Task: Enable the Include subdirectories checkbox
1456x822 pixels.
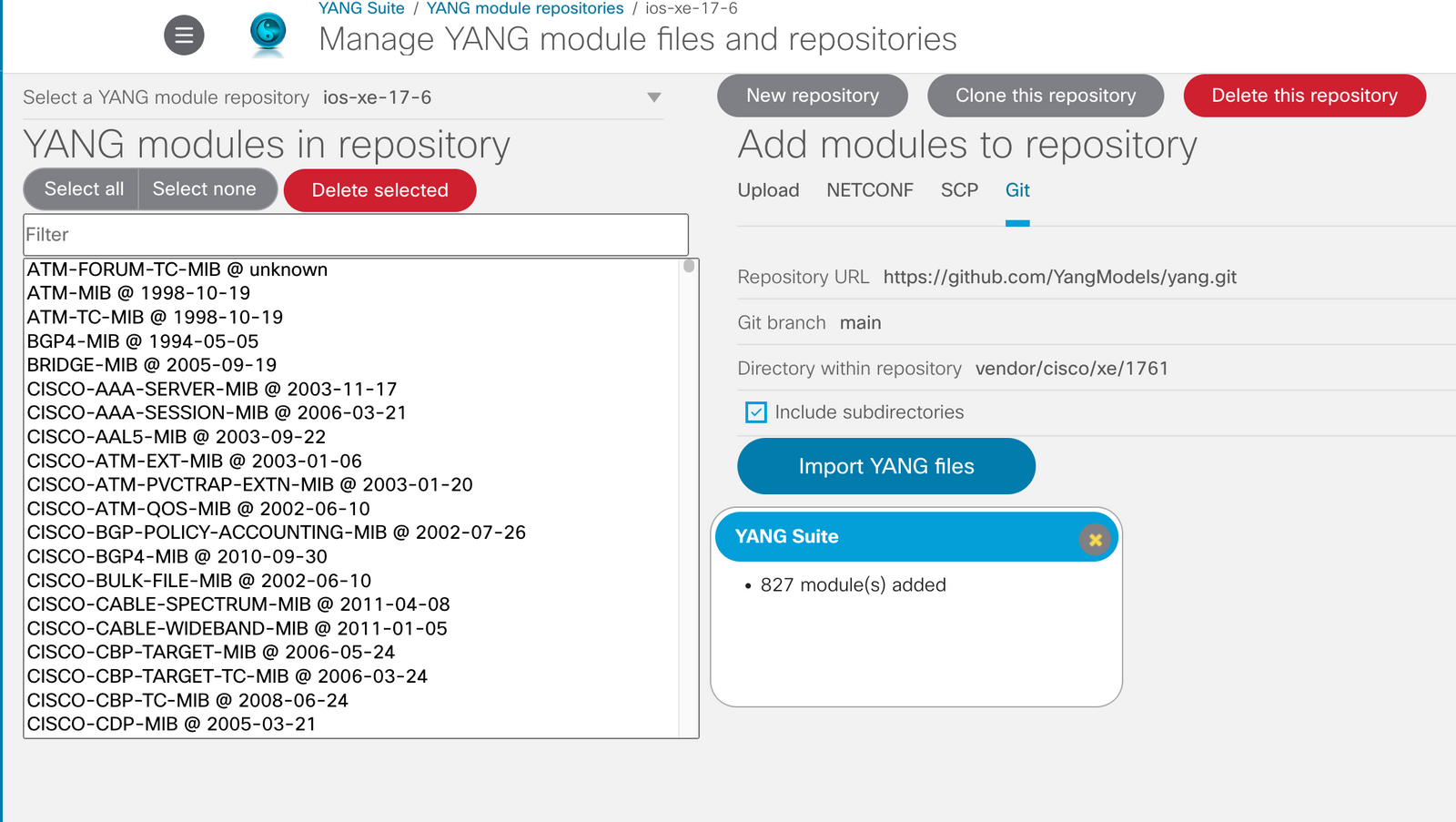Action: pos(756,412)
